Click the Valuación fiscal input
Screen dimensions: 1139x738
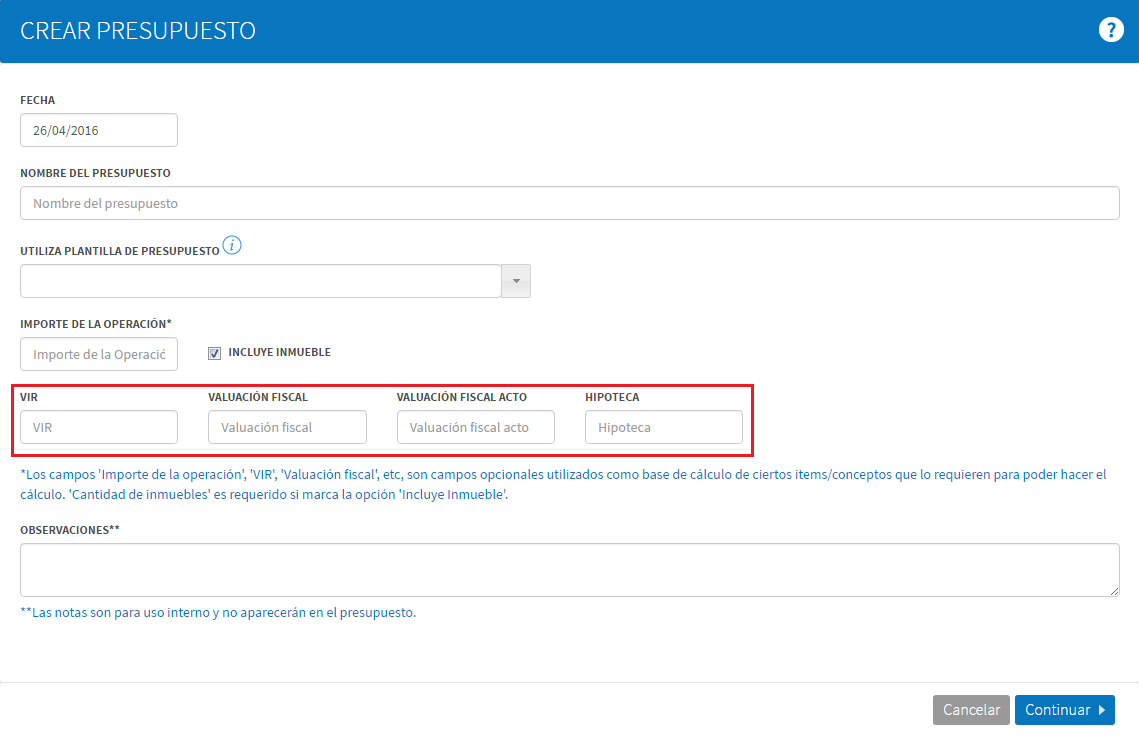pos(287,427)
